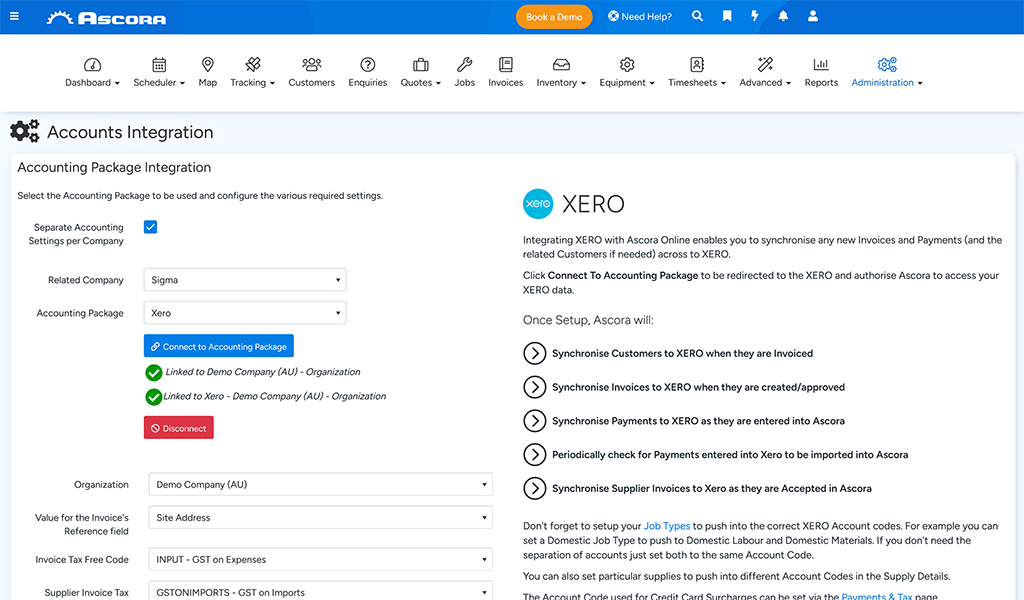Screen dimensions: 1024x600
Task: Click arrow icon beside Synchronise Customers to XERO
Action: tap(535, 353)
